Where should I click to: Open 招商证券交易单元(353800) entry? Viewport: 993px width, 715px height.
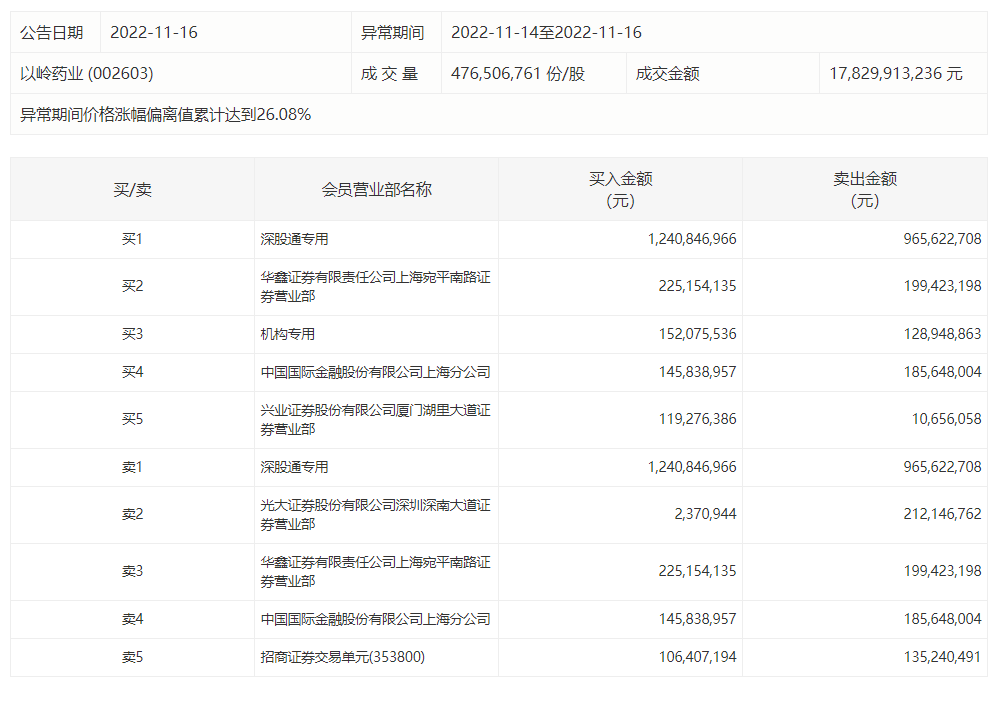coord(349,657)
